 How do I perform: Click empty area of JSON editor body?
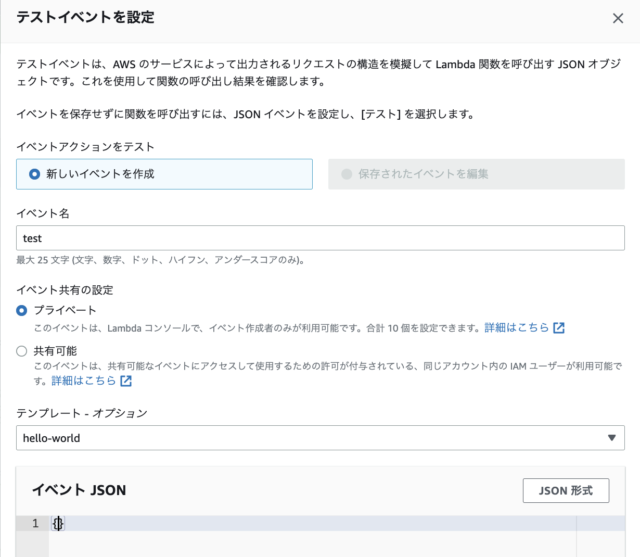[x=312, y=544]
